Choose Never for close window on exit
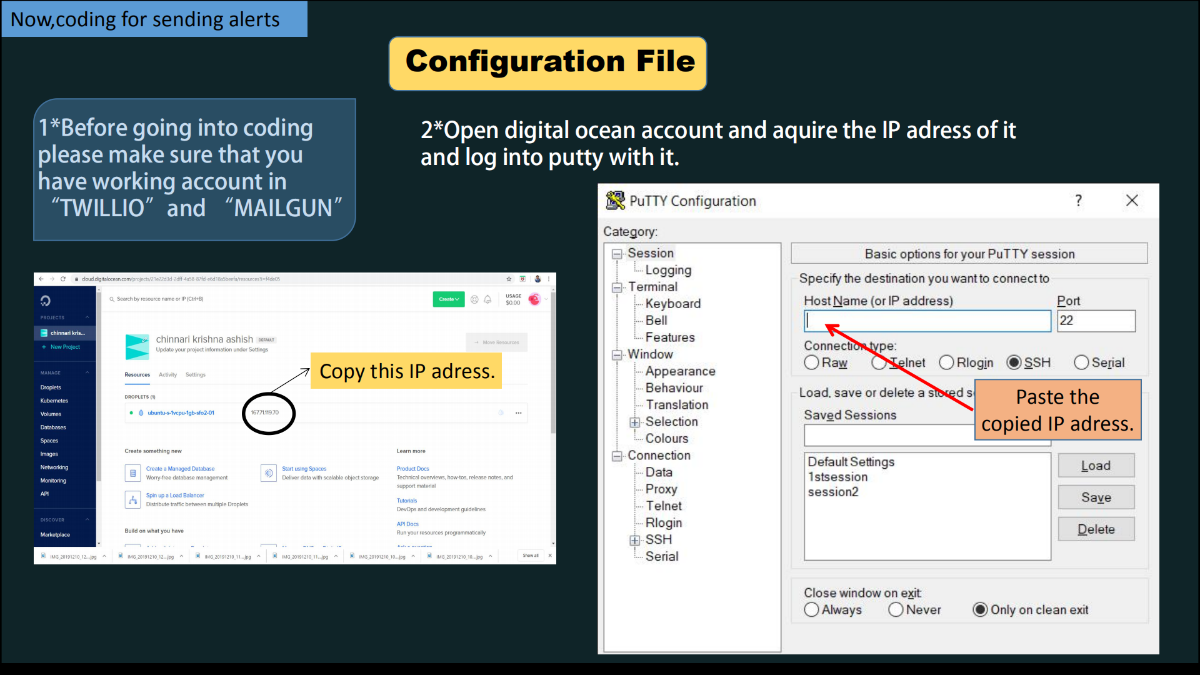1200x675 pixels. click(x=896, y=610)
